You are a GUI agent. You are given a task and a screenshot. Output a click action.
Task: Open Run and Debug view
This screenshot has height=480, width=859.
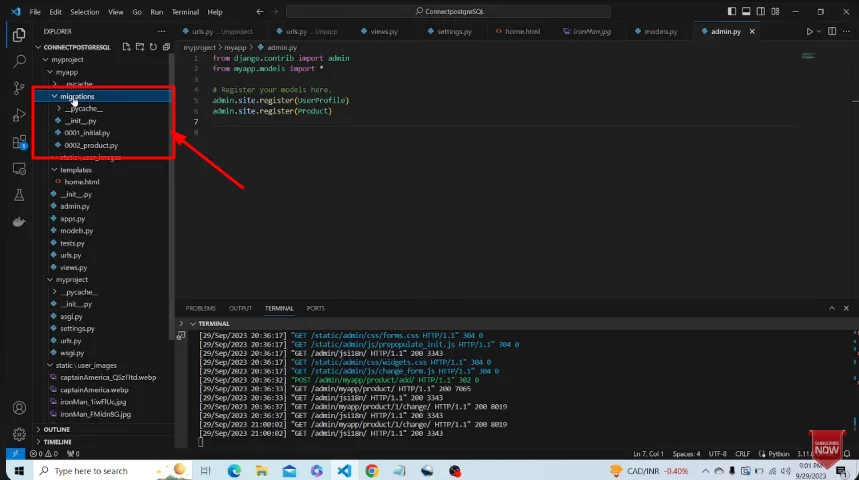click(19, 115)
